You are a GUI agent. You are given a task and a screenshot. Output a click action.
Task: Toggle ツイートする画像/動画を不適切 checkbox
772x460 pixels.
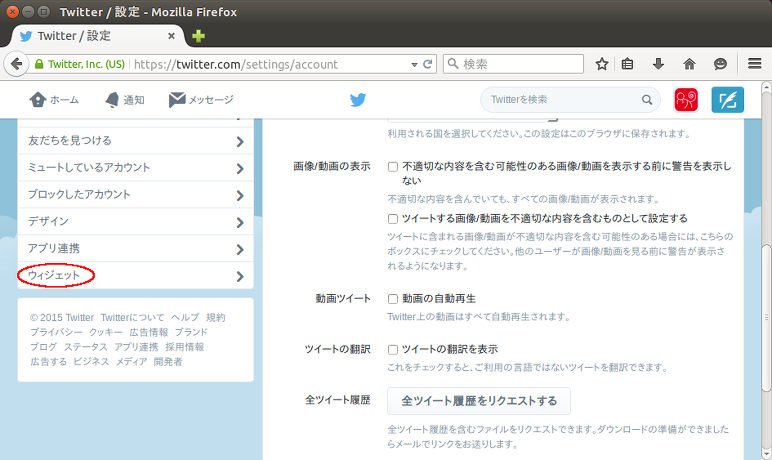[393, 219]
